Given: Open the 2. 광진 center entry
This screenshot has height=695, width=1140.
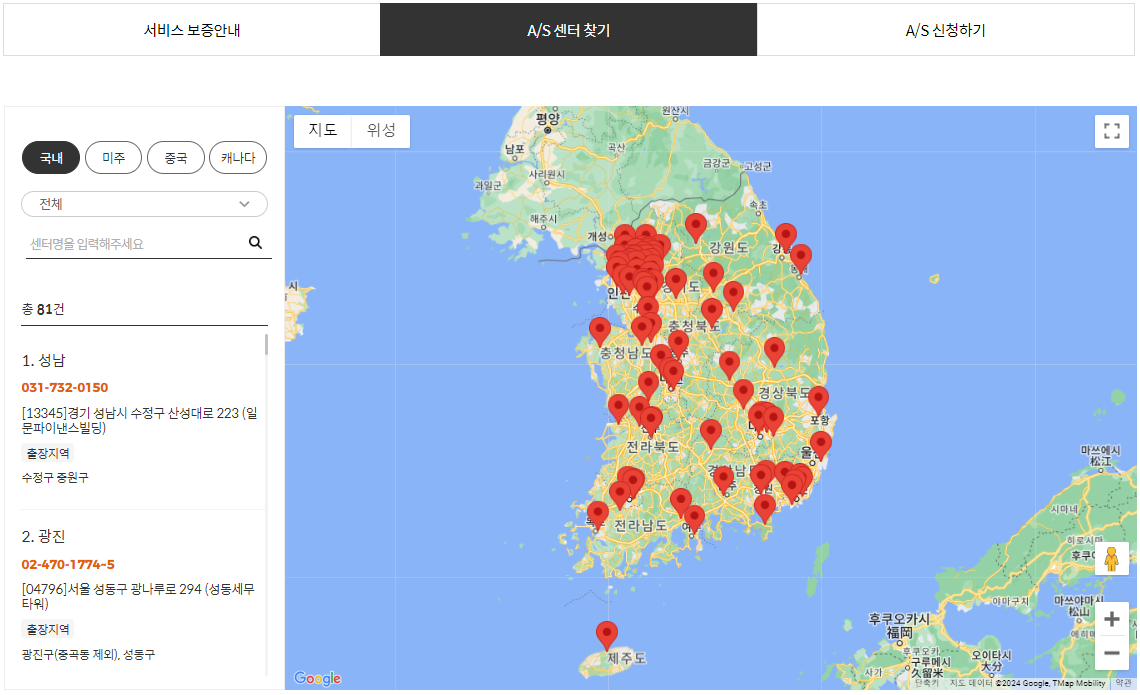Looking at the screenshot, I should tap(44, 537).
